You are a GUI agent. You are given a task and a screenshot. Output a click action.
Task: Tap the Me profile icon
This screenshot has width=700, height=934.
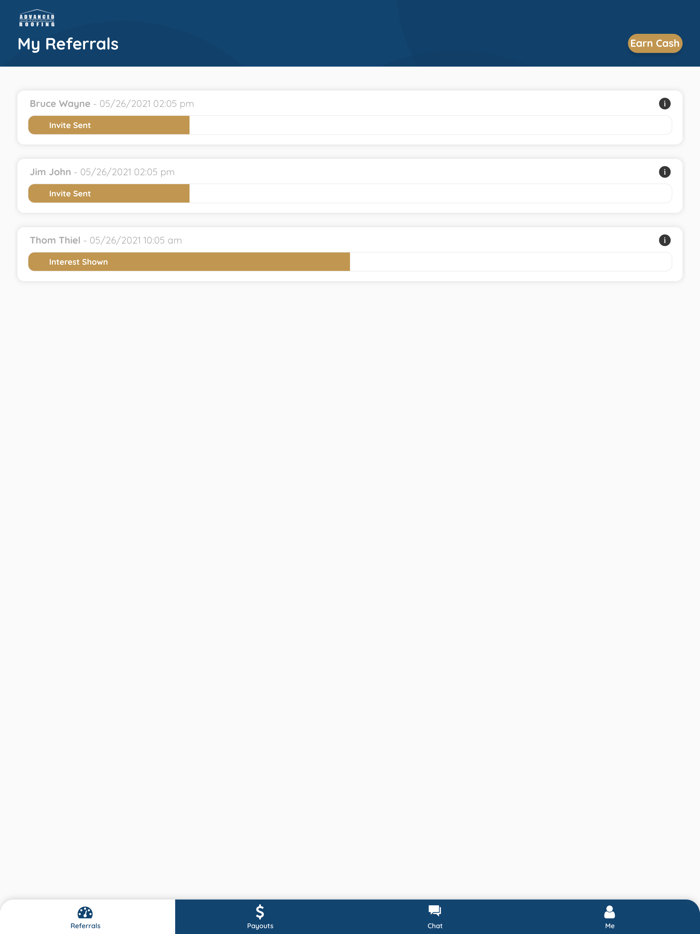609,911
